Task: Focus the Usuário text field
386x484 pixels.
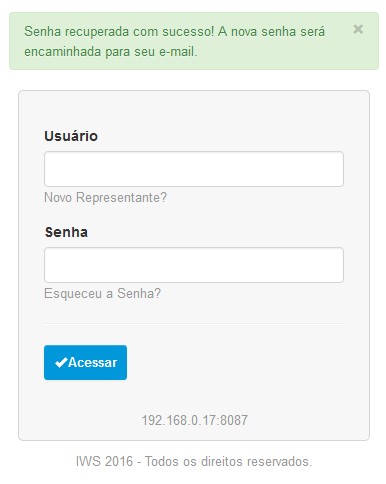Action: click(194, 169)
